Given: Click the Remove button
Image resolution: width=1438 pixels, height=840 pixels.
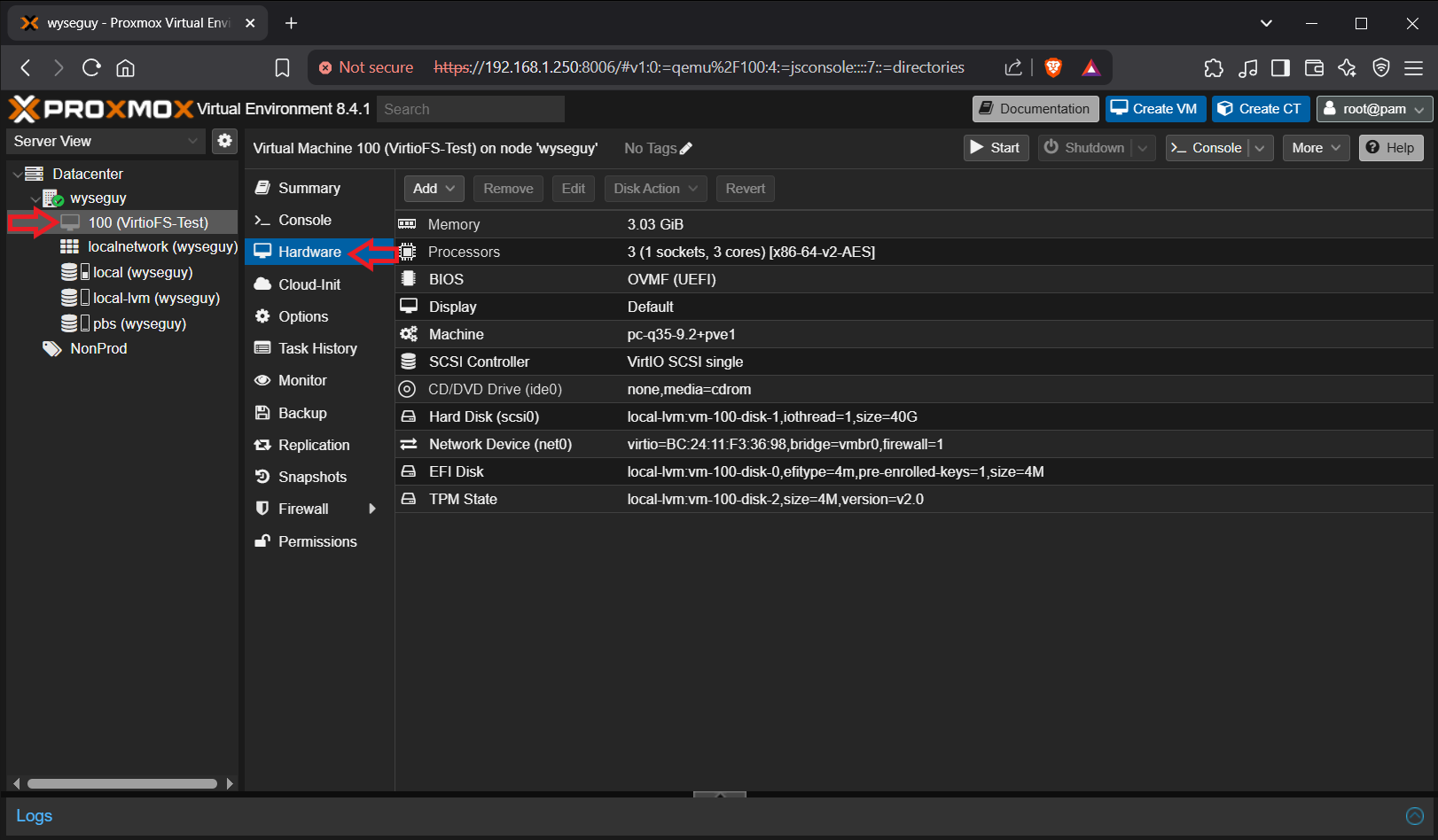Looking at the screenshot, I should [x=508, y=189].
